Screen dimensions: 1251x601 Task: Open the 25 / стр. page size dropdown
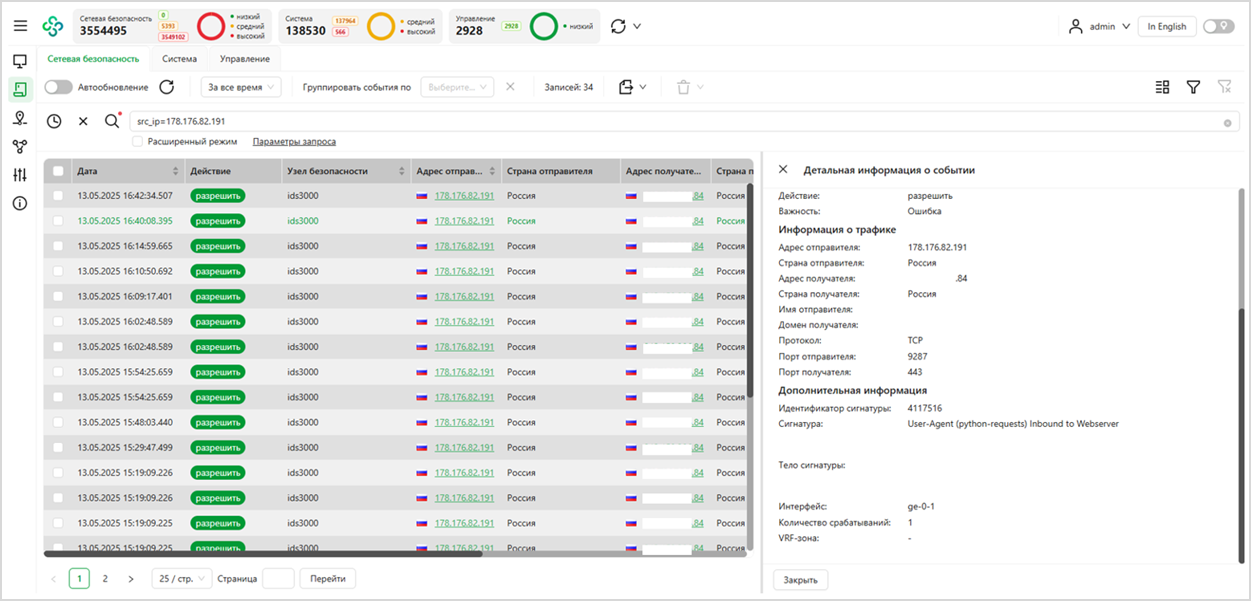[181, 579]
